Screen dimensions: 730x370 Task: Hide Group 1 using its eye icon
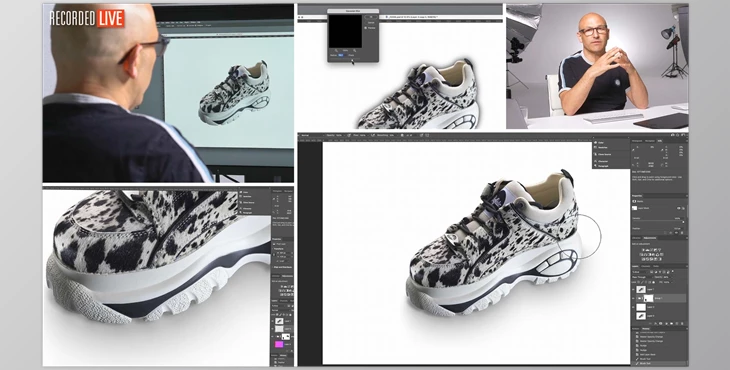pos(633,298)
